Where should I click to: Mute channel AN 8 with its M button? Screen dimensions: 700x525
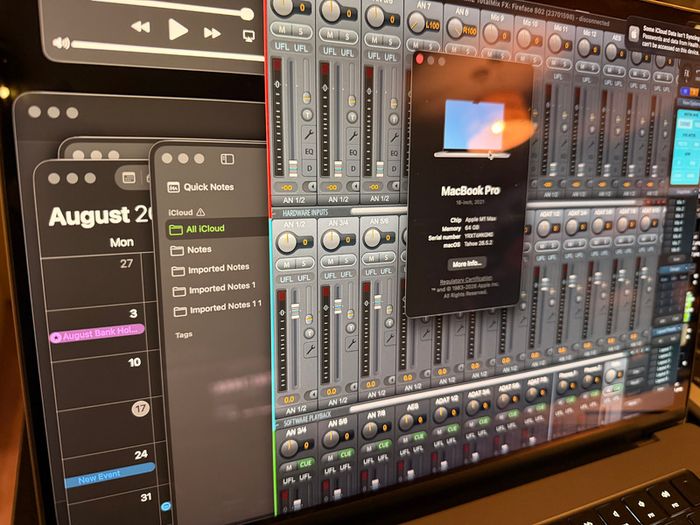(x=454, y=48)
